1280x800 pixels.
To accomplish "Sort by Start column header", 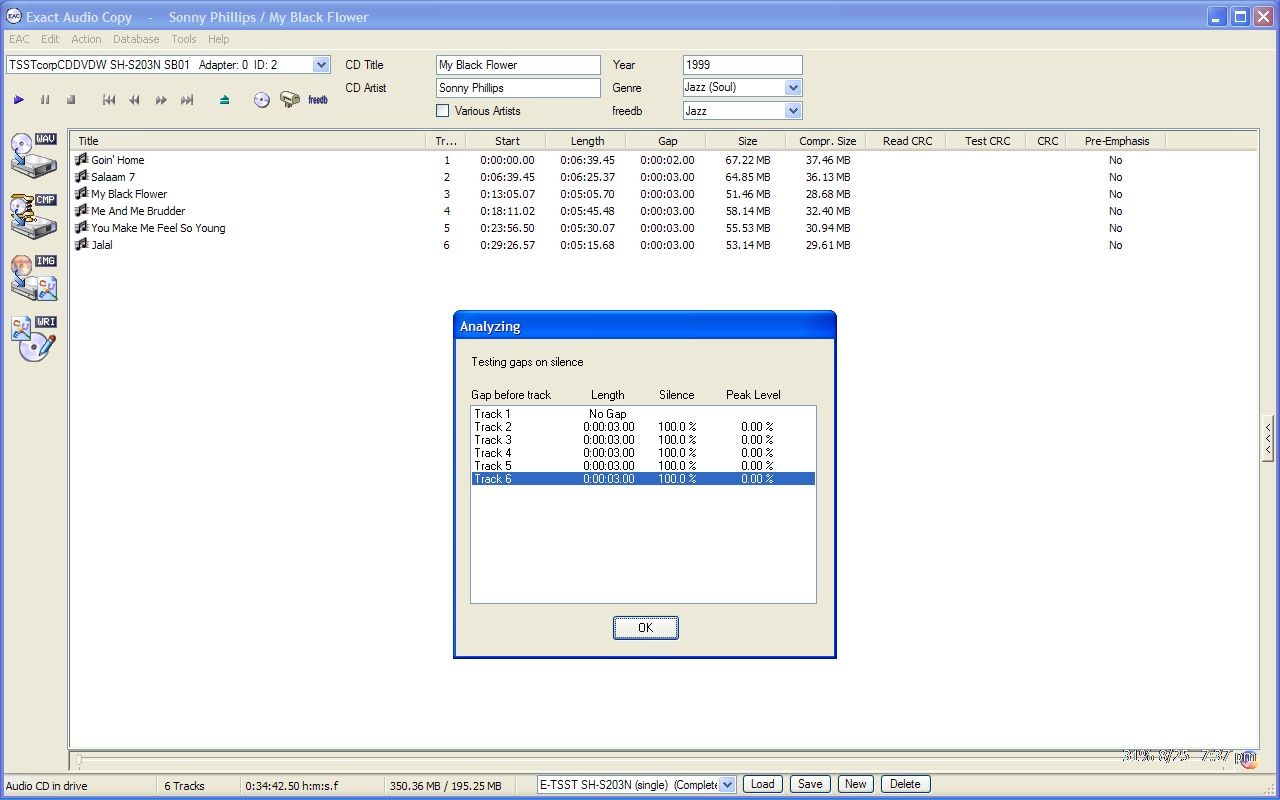I will pyautogui.click(x=507, y=141).
